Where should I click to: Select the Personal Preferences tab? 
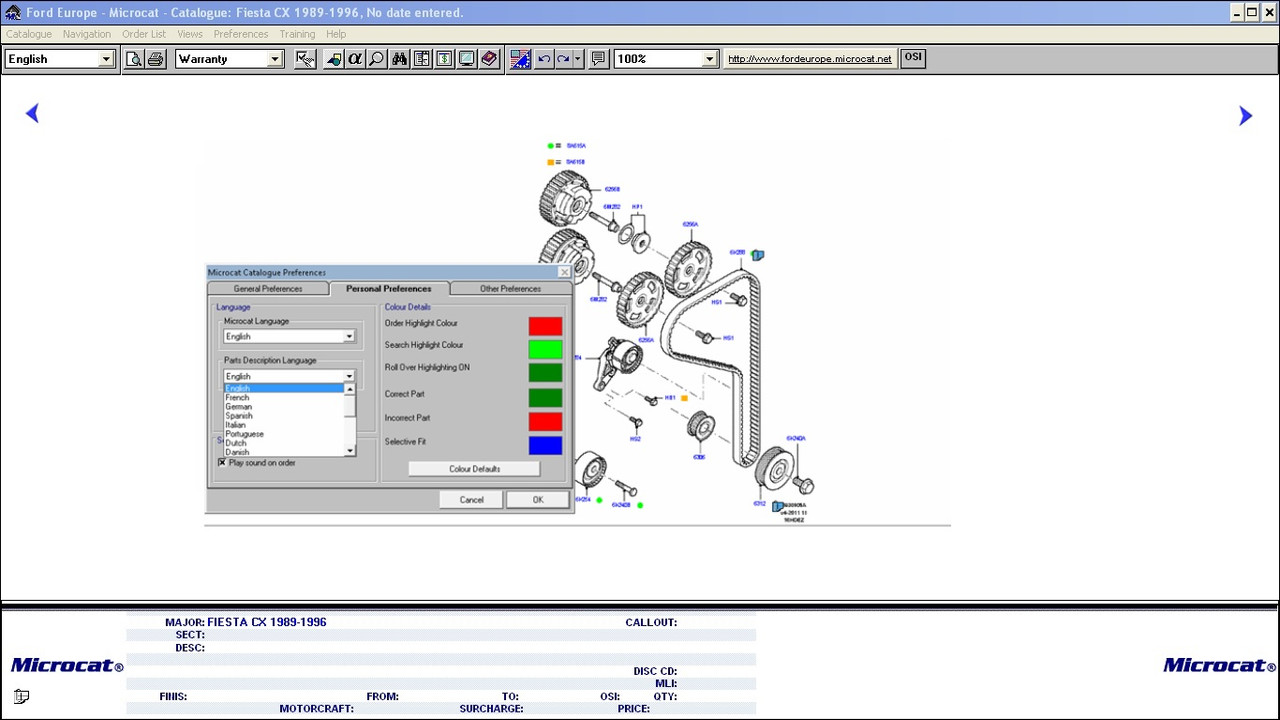tap(389, 289)
